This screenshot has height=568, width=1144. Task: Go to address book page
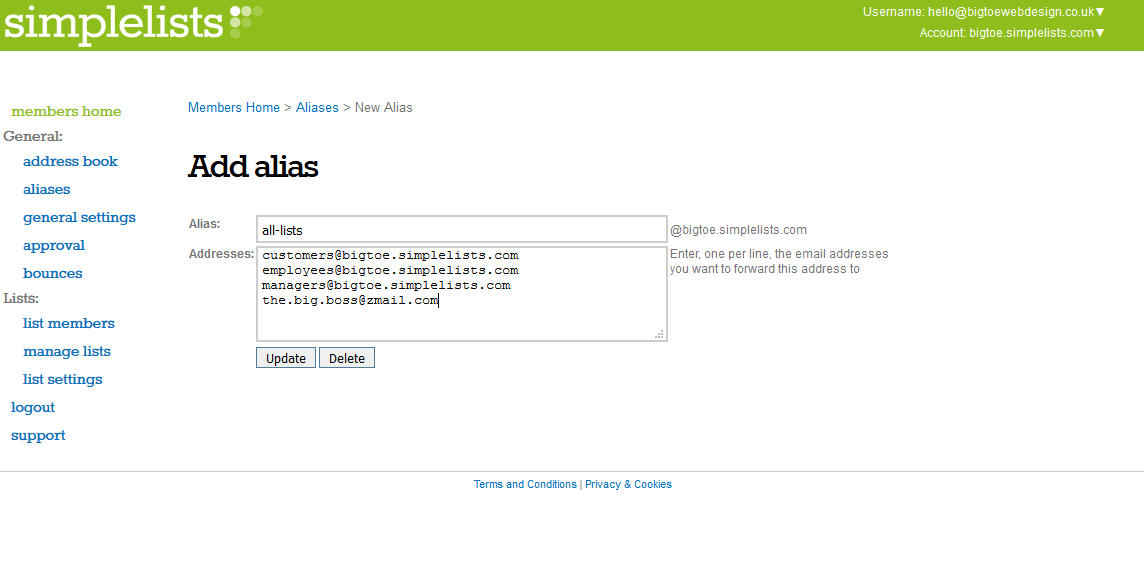(x=70, y=161)
